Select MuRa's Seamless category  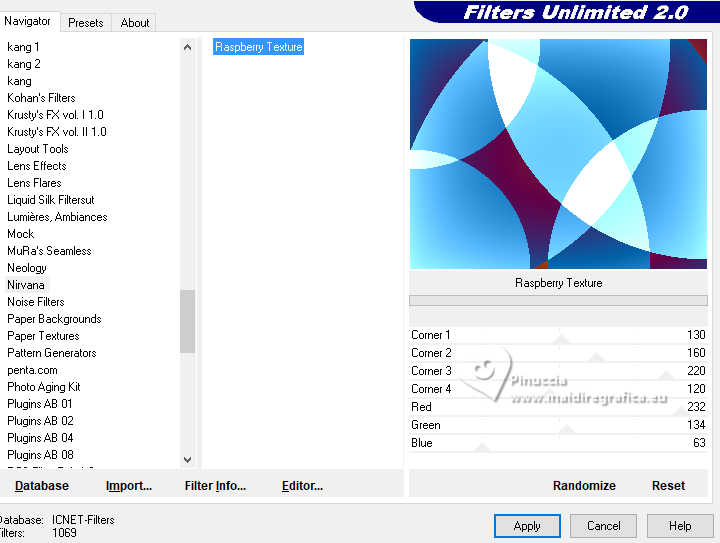click(x=50, y=251)
